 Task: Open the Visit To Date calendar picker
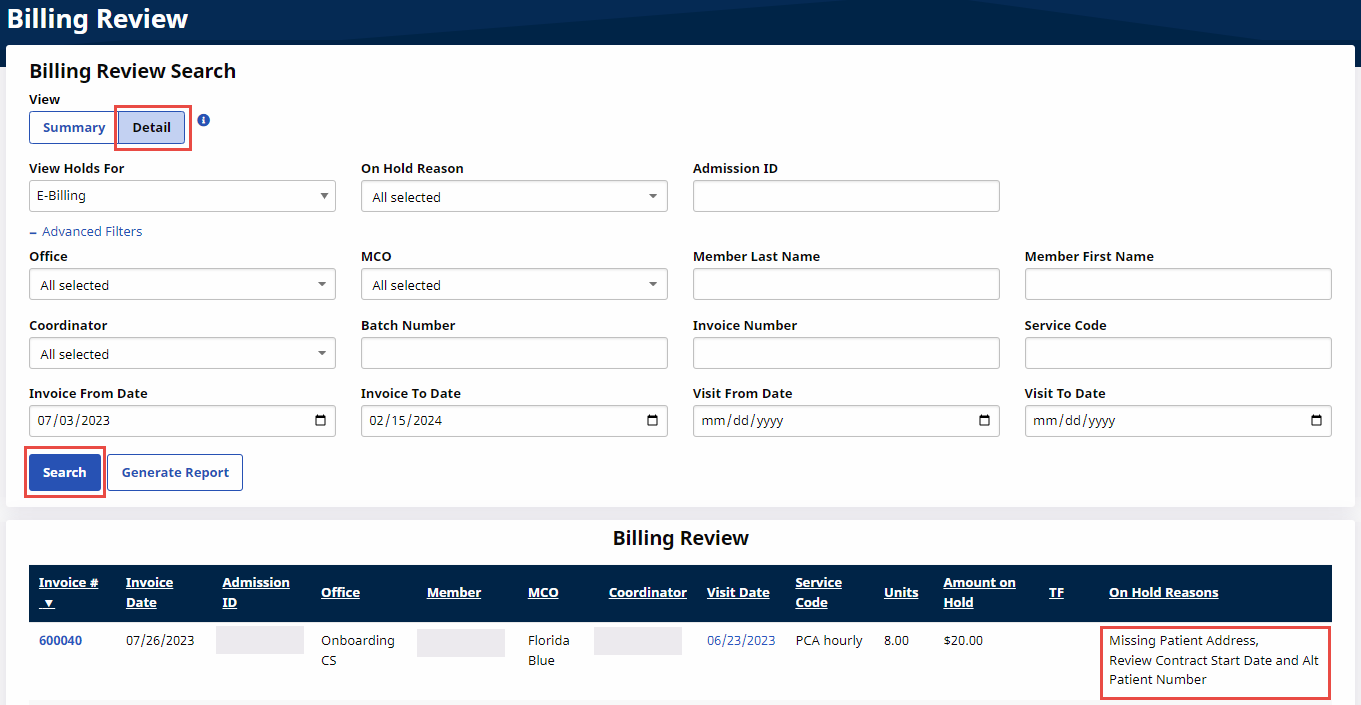click(x=1316, y=421)
